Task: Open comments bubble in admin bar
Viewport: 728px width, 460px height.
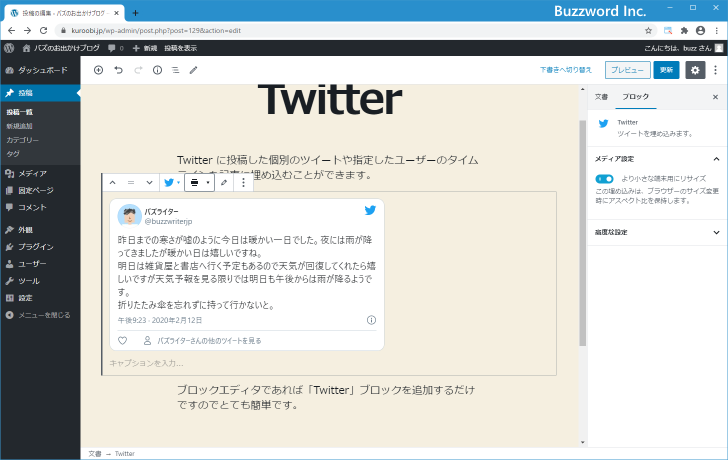Action: [x=116, y=48]
